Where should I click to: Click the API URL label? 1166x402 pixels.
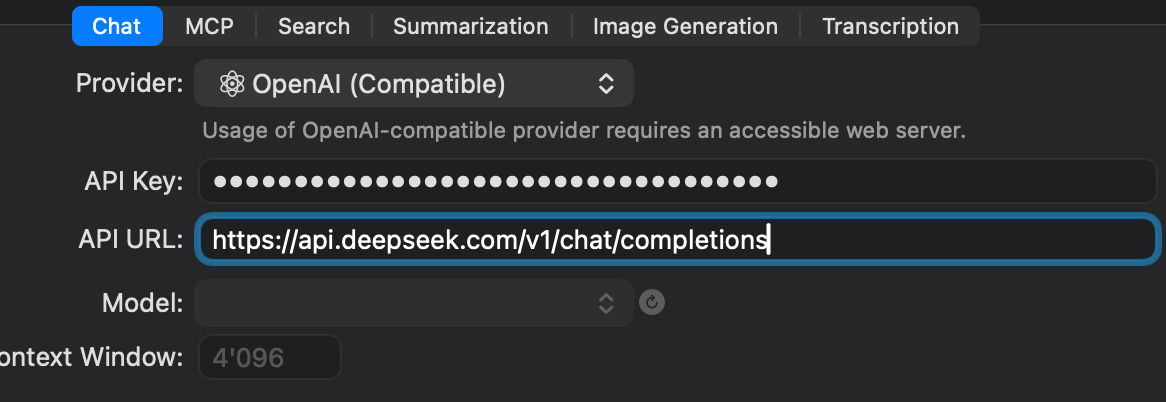point(131,239)
